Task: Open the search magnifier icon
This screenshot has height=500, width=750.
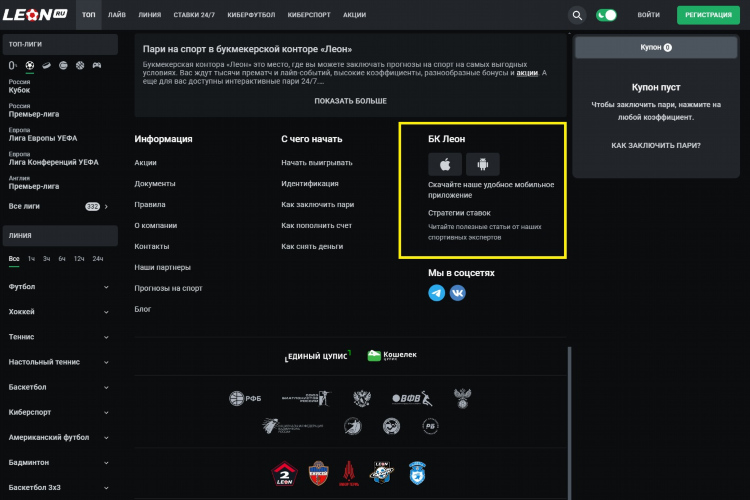Action: (x=577, y=15)
